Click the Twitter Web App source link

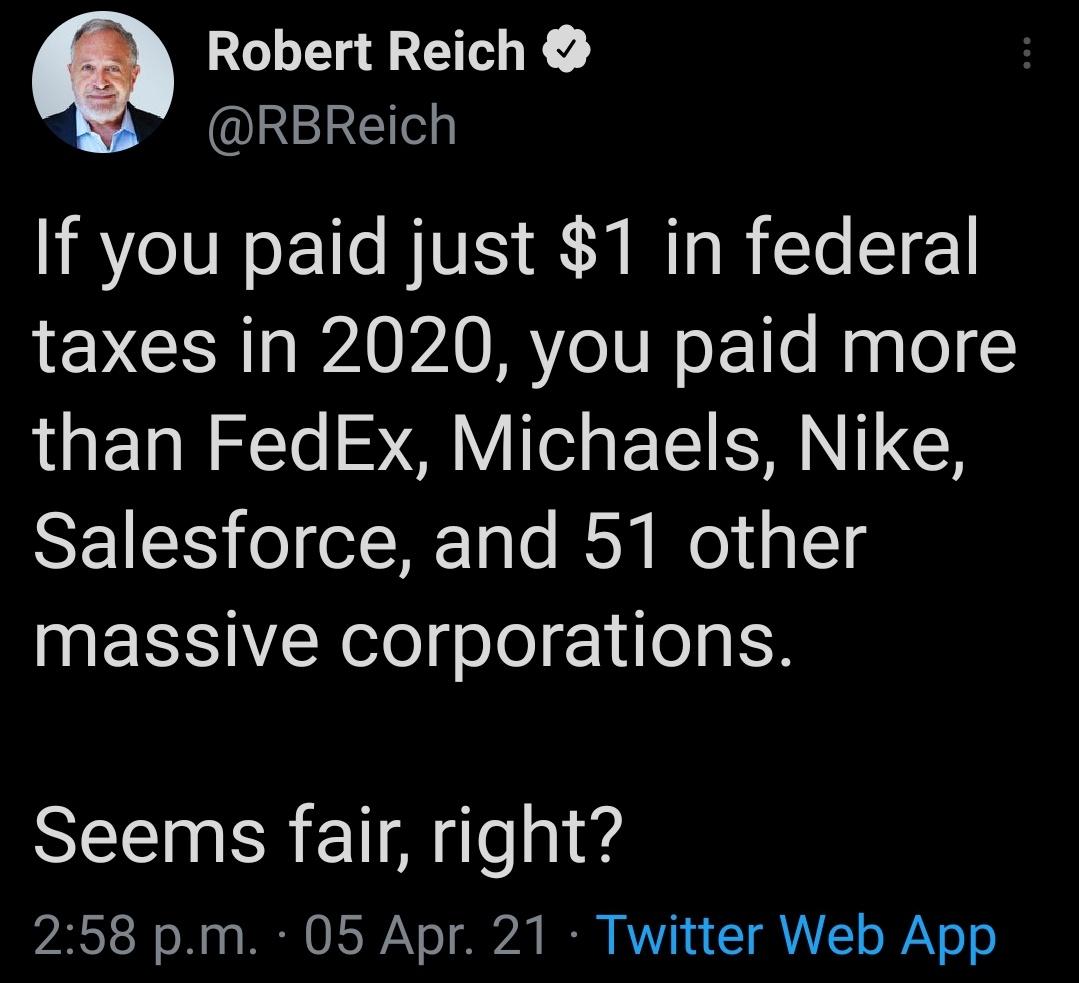(795, 937)
